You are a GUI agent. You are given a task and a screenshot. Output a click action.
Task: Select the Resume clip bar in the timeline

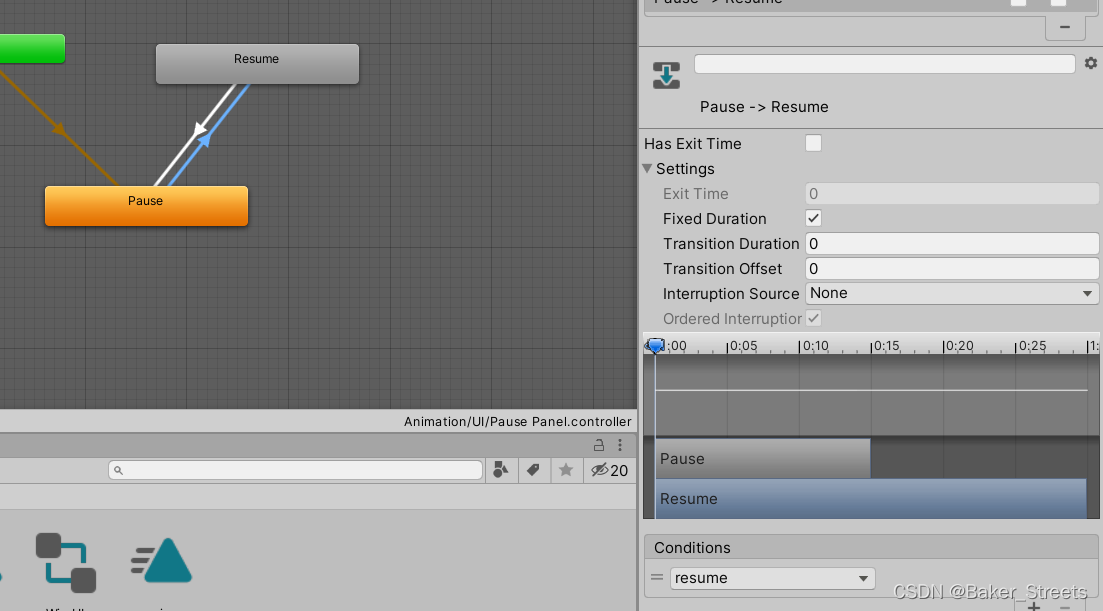pyautogui.click(x=871, y=499)
